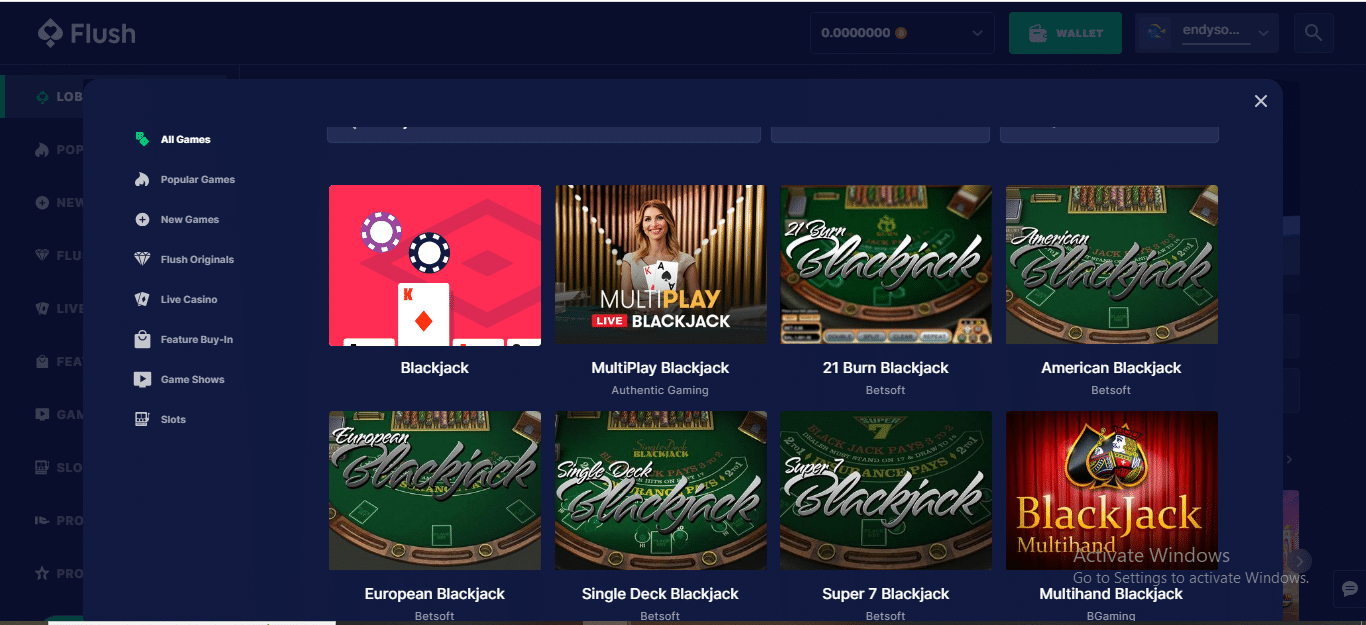Launch the Multihand Blackjack BGaming thumbnail
1366x625 pixels.
point(1112,491)
